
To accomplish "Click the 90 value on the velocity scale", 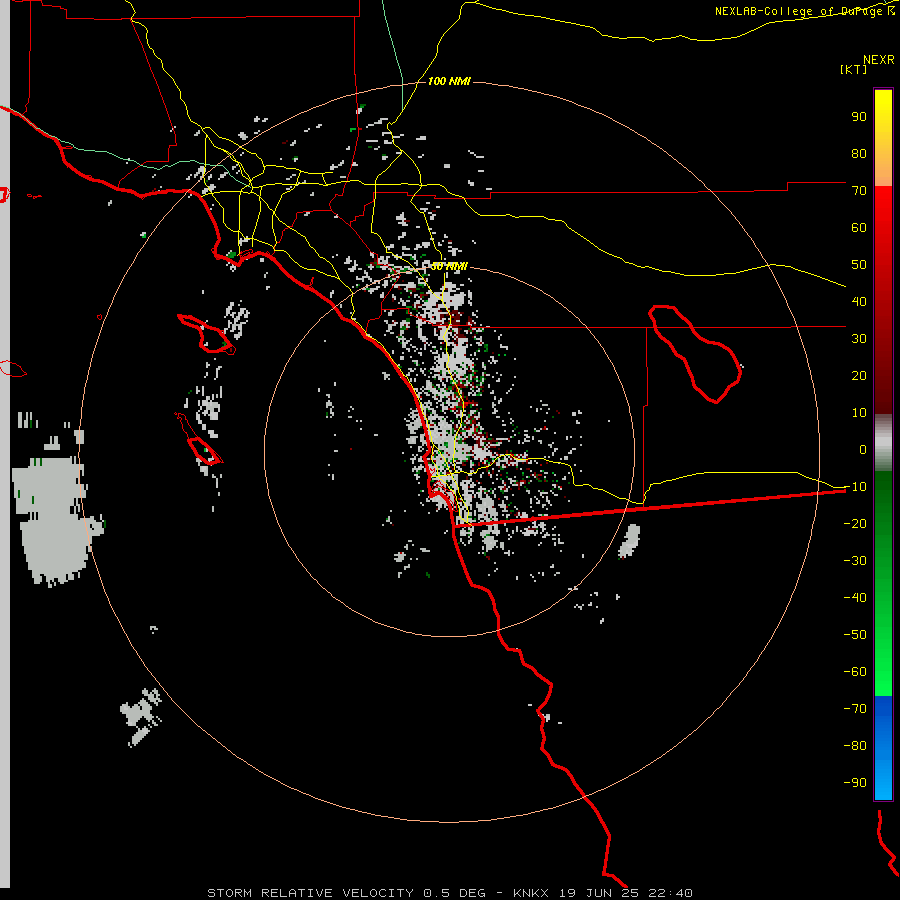I will 859,117.
